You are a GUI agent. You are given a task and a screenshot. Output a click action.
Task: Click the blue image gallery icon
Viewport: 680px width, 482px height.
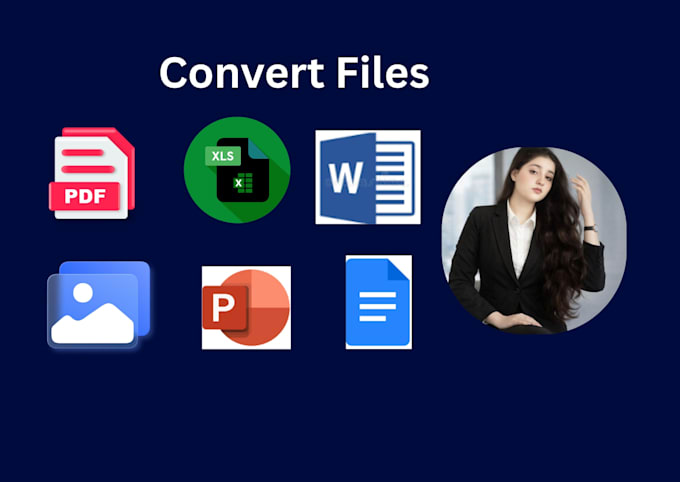coord(99,305)
